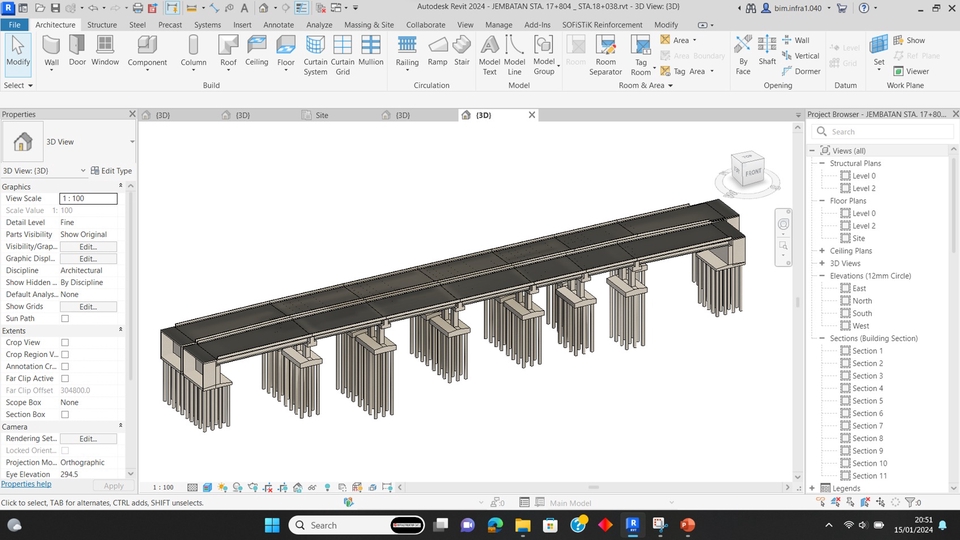Click the Project Browser search field
The height and width of the screenshot is (540, 960).
coord(883,132)
